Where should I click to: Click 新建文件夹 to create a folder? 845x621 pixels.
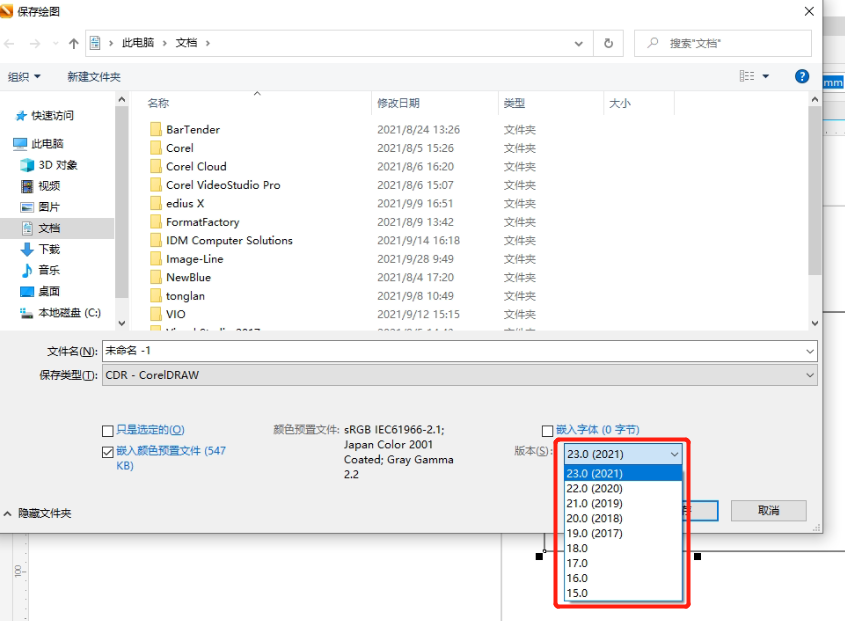[94, 77]
